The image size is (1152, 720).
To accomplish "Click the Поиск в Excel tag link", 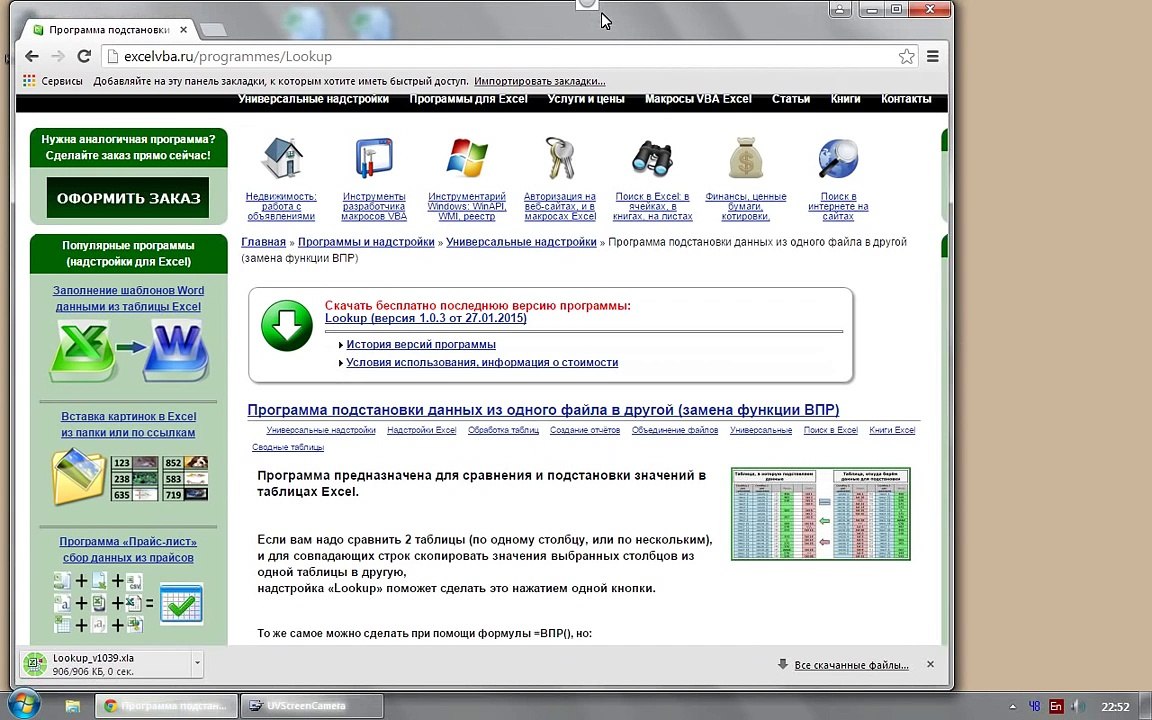I will [x=830, y=430].
